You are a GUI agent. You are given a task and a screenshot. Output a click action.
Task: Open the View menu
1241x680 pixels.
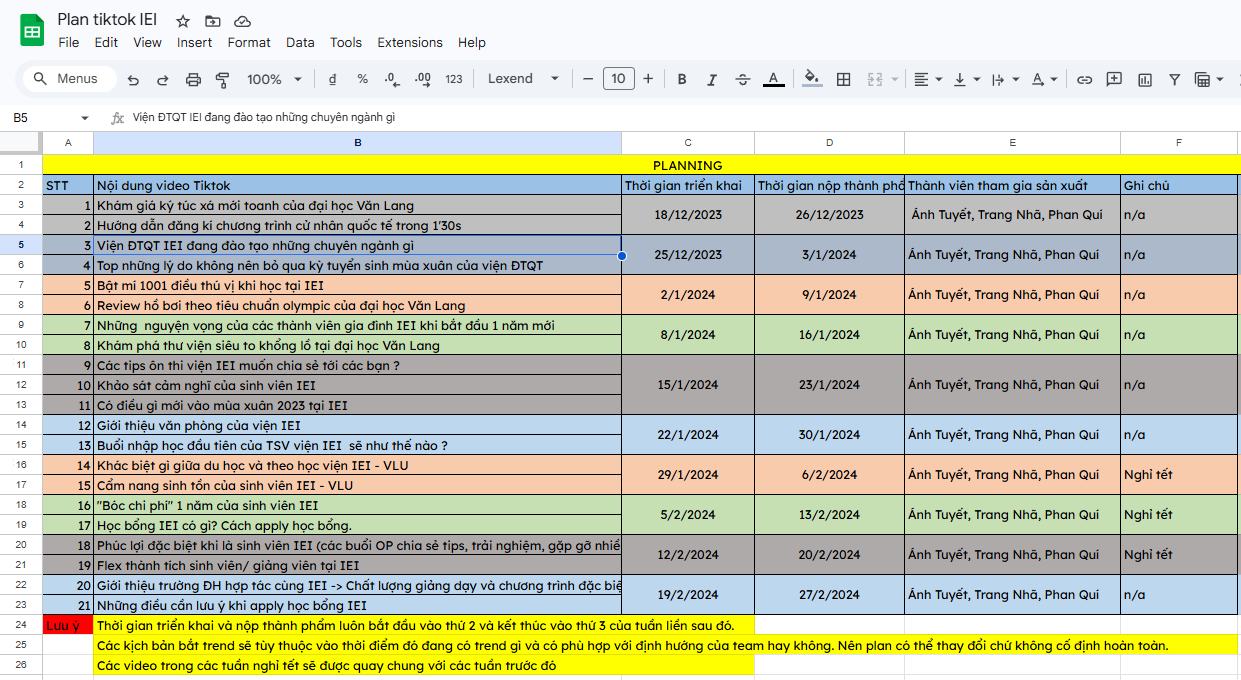click(x=147, y=43)
